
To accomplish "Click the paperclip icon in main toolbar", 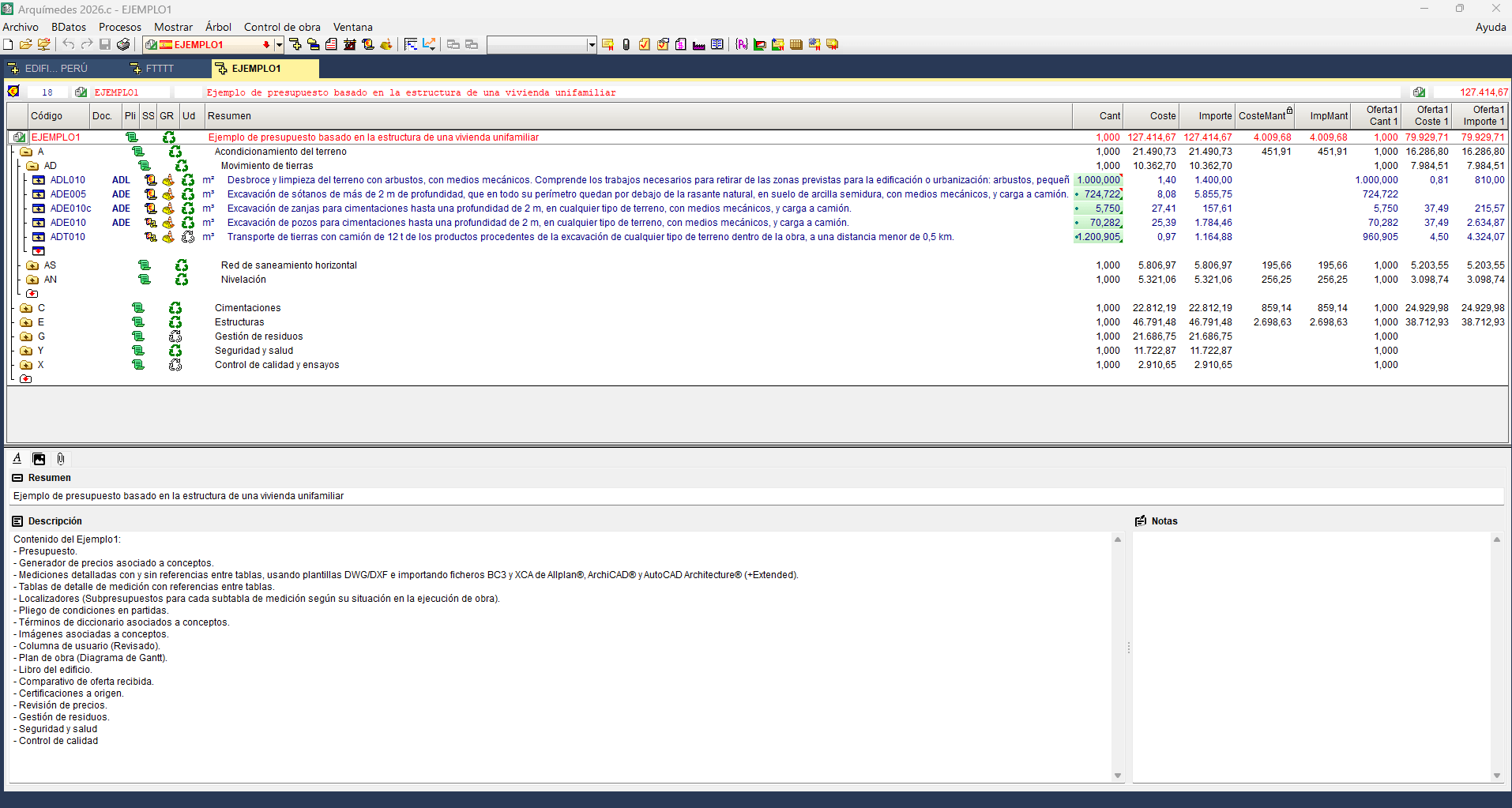I will (x=626, y=45).
